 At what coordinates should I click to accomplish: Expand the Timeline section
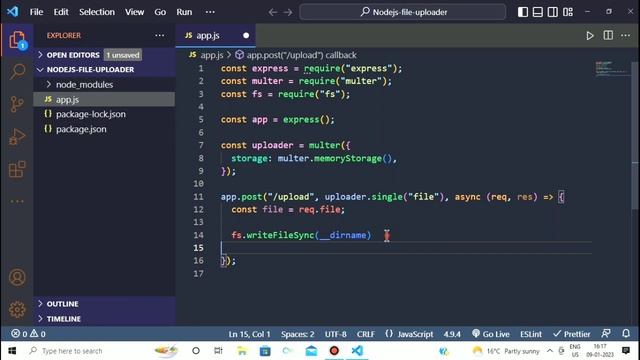104,319
